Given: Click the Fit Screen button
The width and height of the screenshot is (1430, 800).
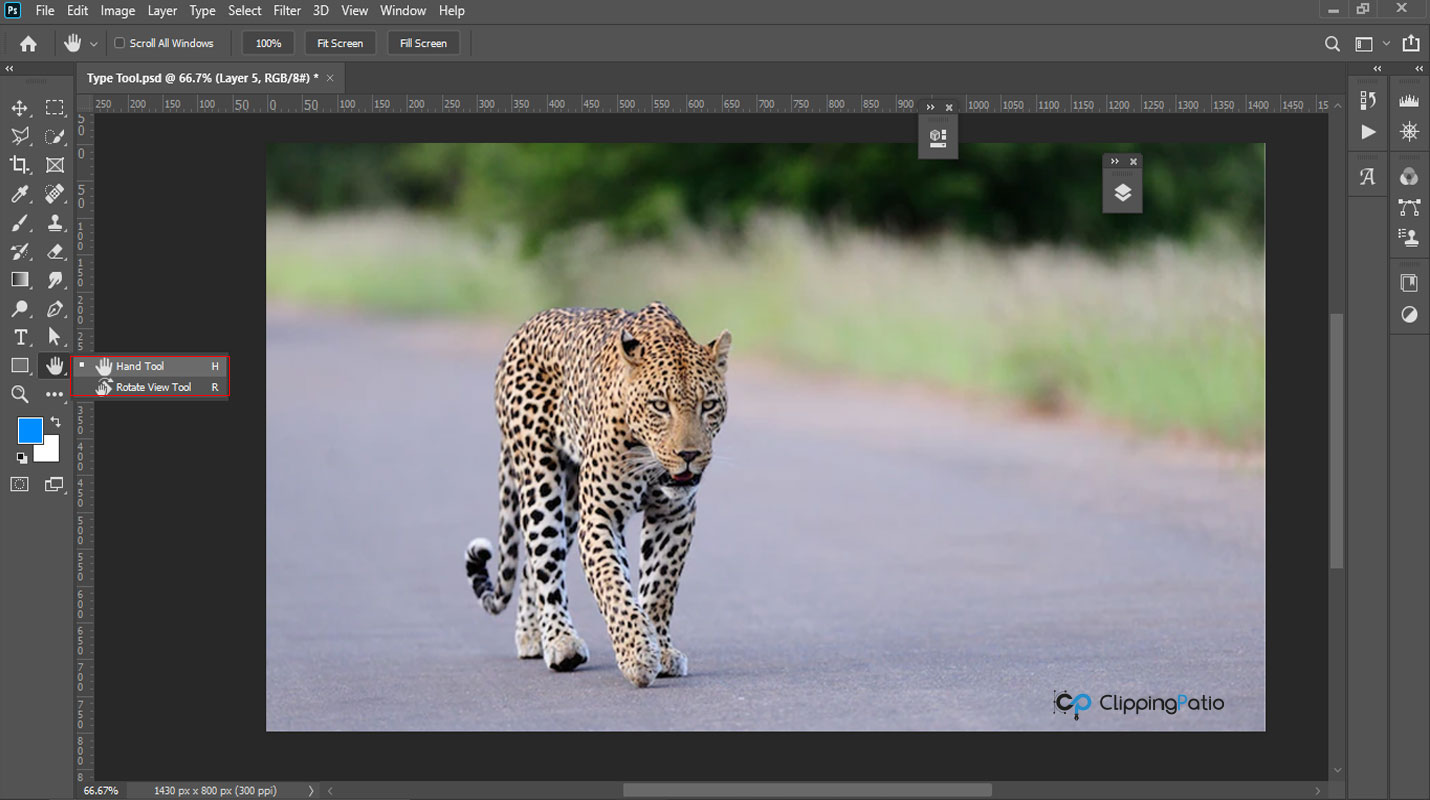Looking at the screenshot, I should tap(340, 43).
